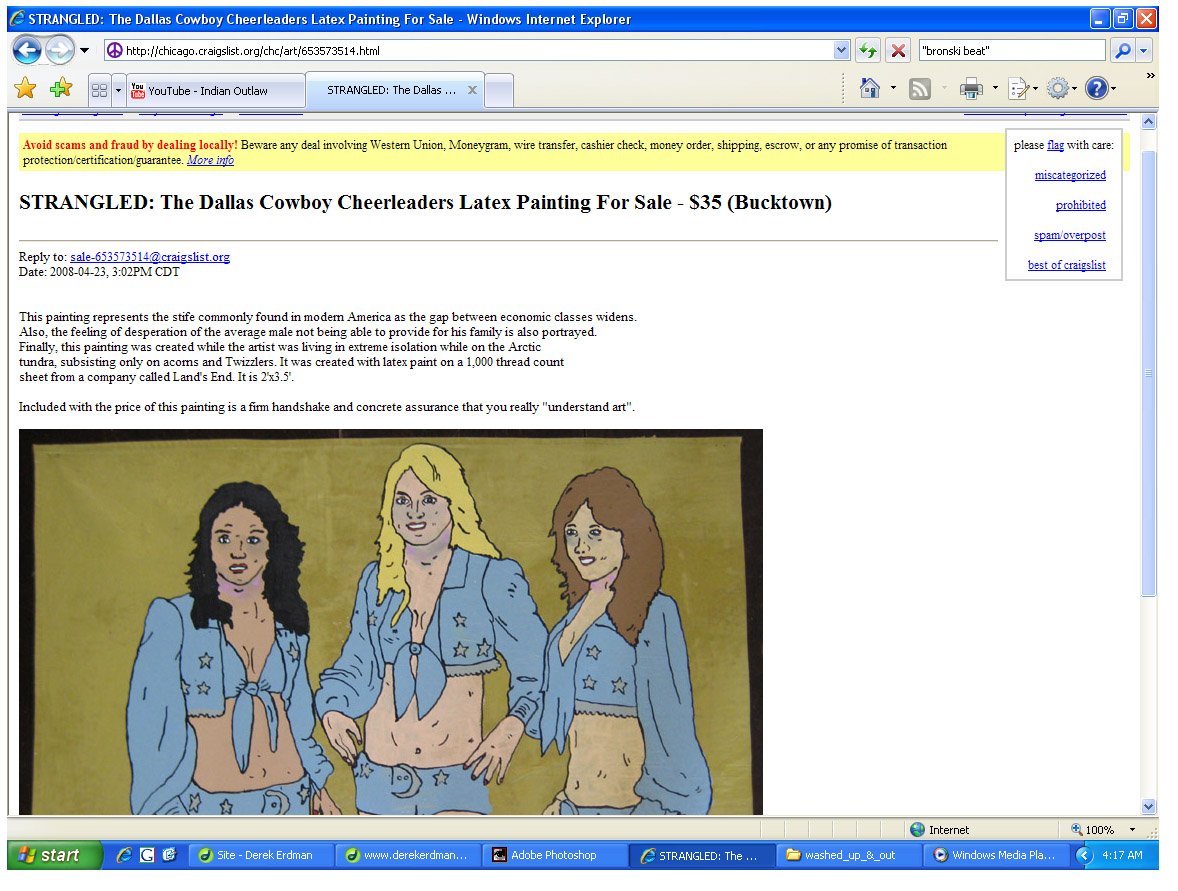Click the "bronski beat" search box
1178x891 pixels.
point(1011,50)
